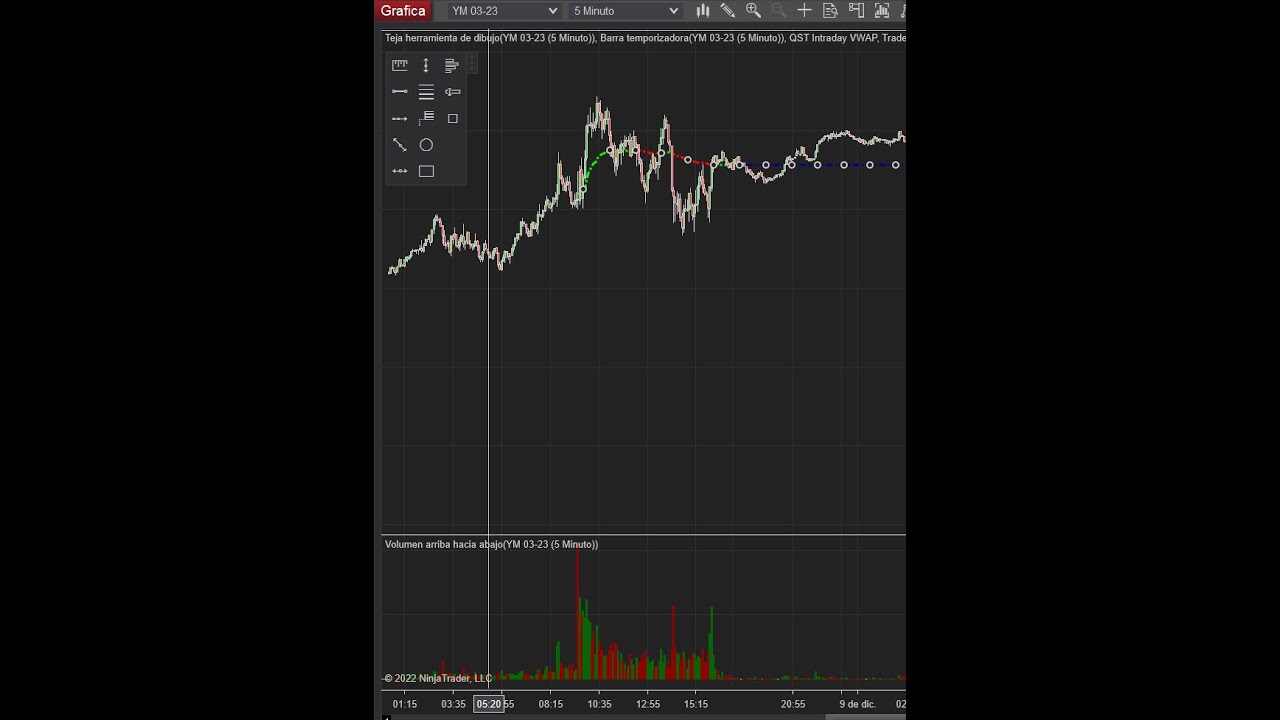Viewport: 1280px width, 720px height.
Task: Select the rectangle drawing tool
Action: [426, 171]
